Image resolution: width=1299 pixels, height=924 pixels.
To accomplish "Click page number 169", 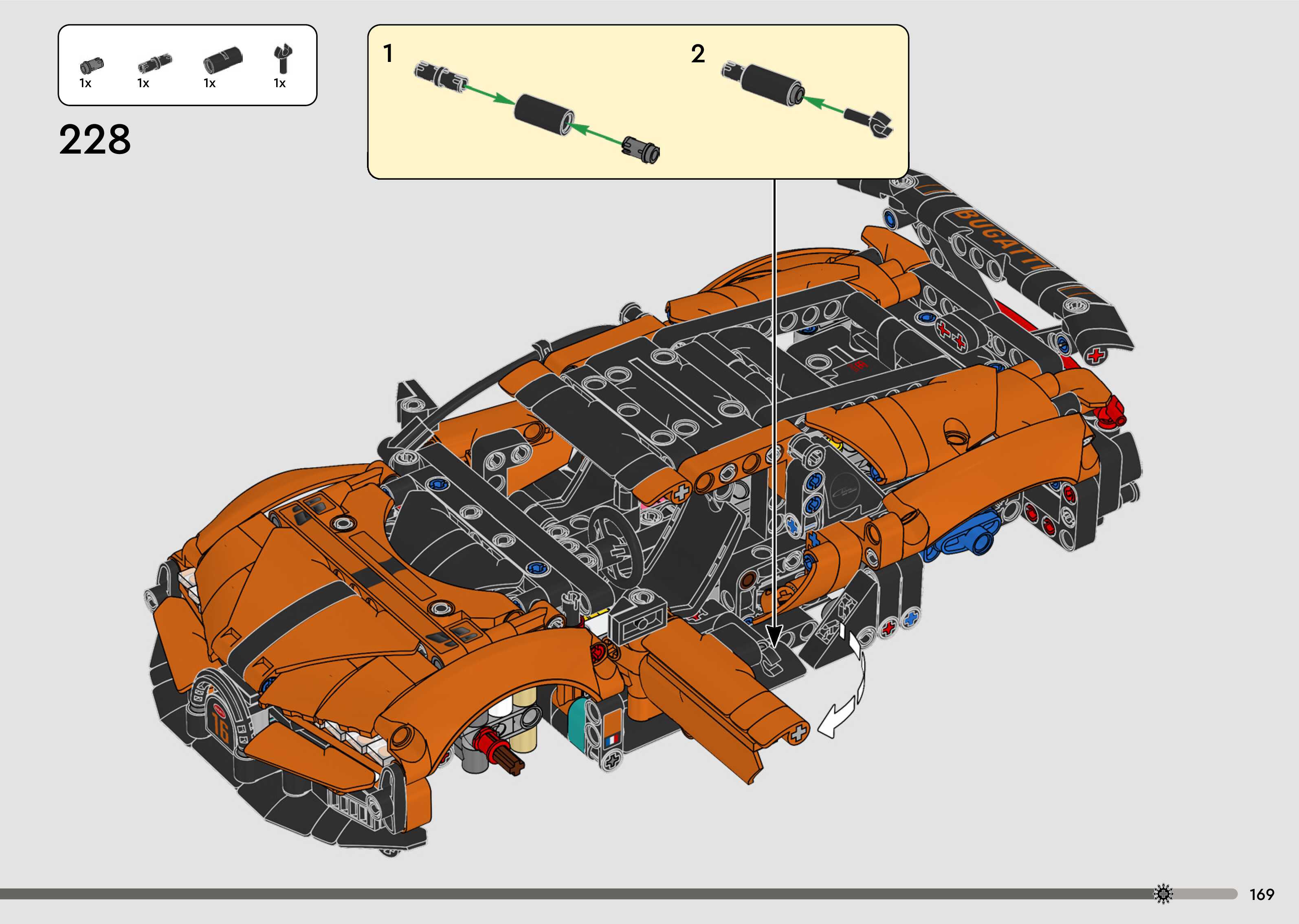I will (x=1262, y=894).
